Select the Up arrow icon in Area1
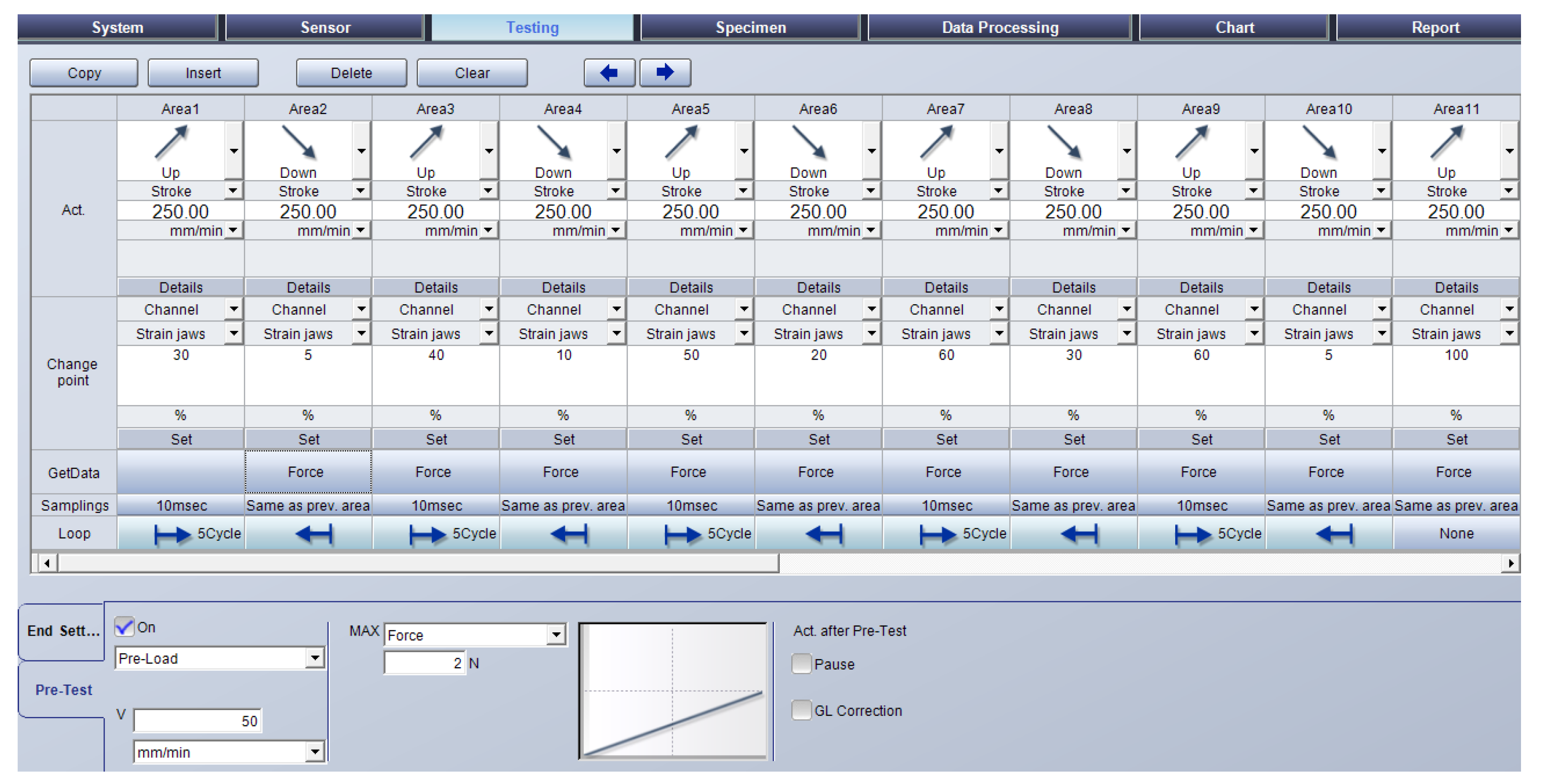 click(171, 142)
